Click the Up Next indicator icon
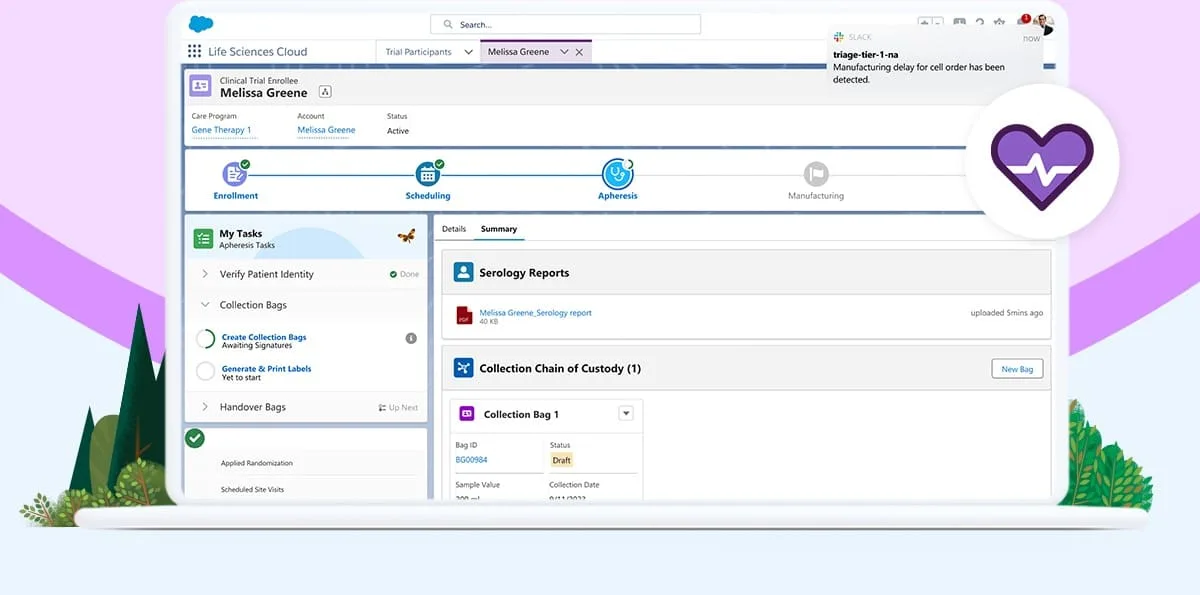The image size is (1200, 595). tap(382, 408)
